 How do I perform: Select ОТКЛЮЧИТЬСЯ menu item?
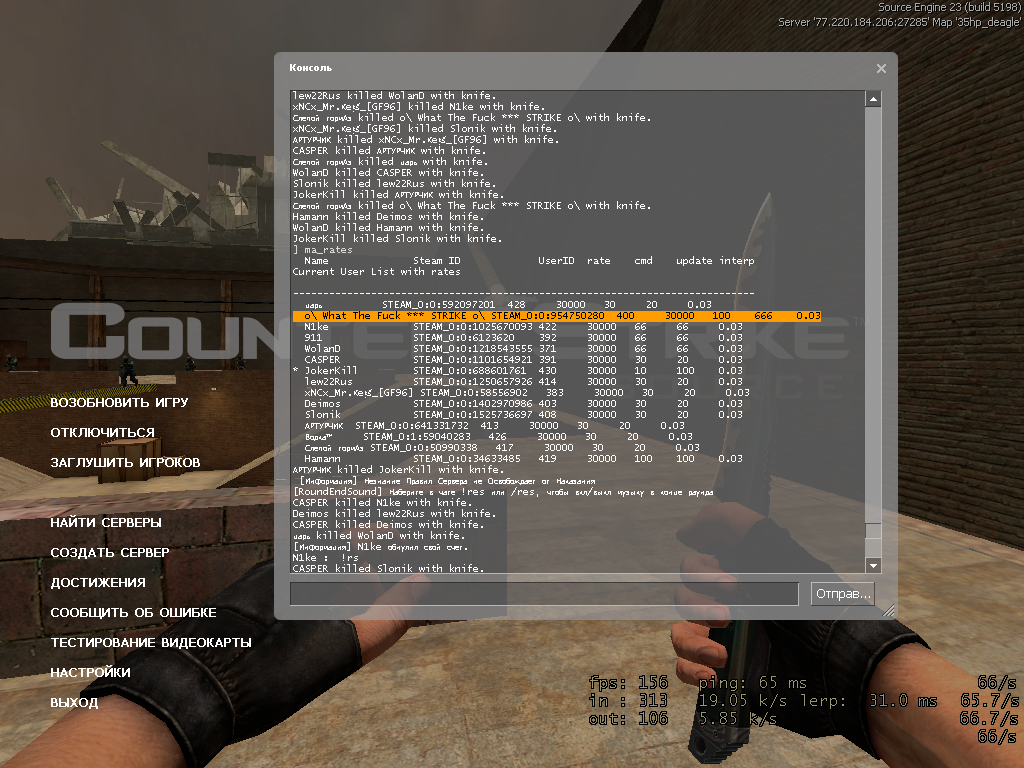[103, 432]
